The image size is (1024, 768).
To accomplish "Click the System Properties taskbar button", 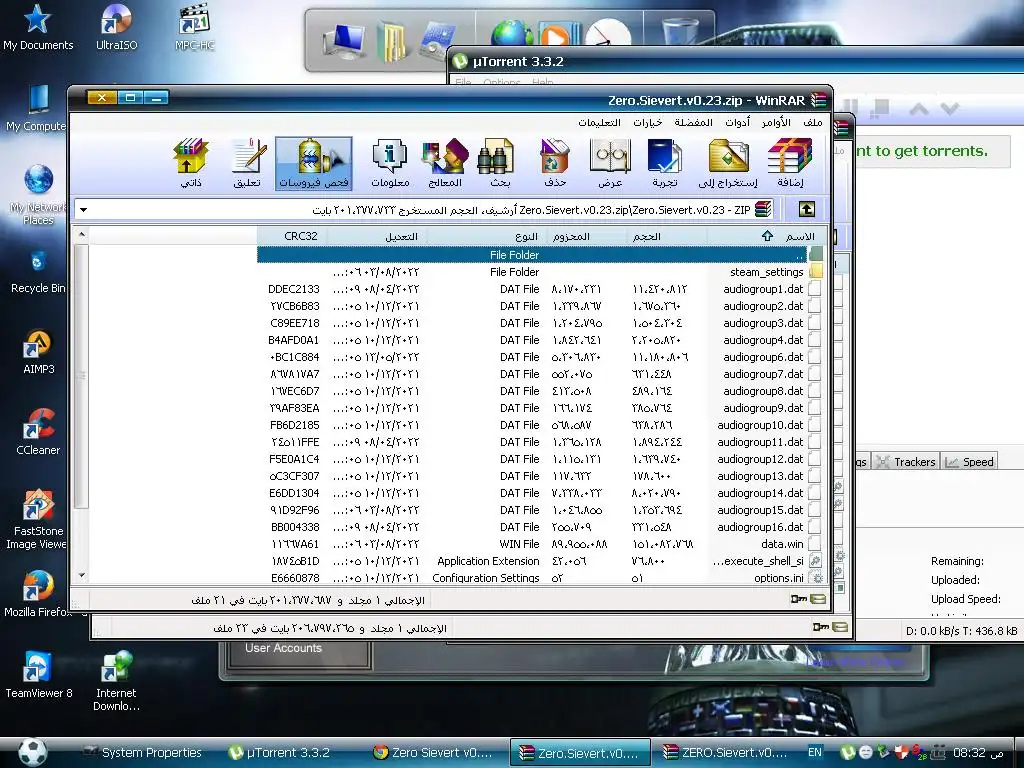I will (x=142, y=752).
